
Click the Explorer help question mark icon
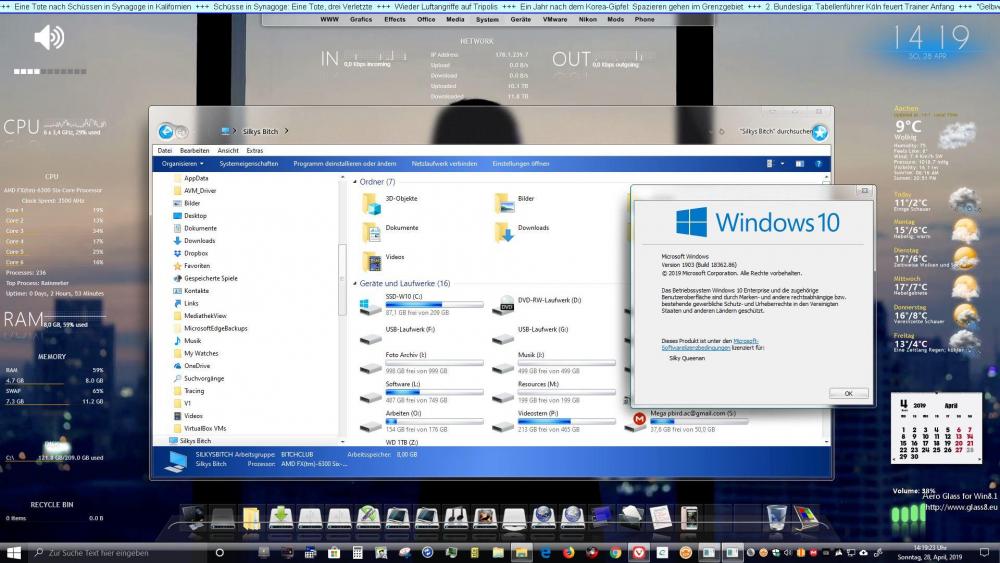coord(817,163)
